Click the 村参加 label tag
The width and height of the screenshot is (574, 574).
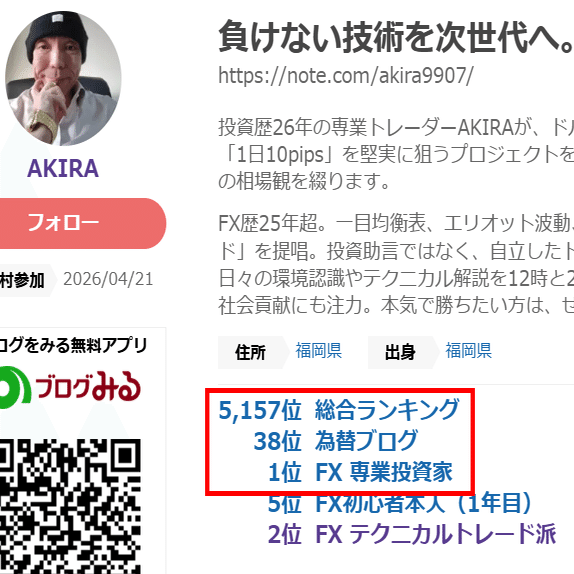point(23,280)
